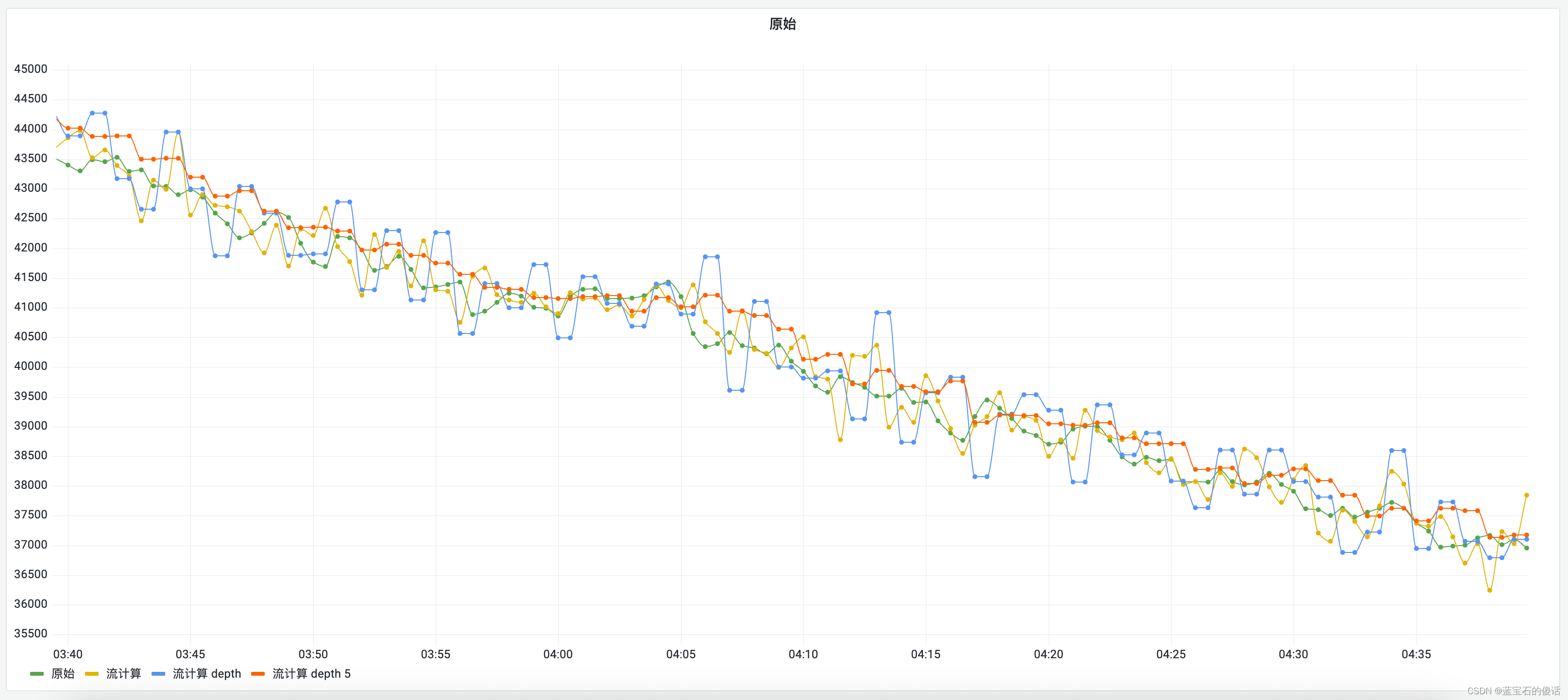Click the 04:35 time axis label
The width and height of the screenshot is (1568, 700).
click(1416, 654)
